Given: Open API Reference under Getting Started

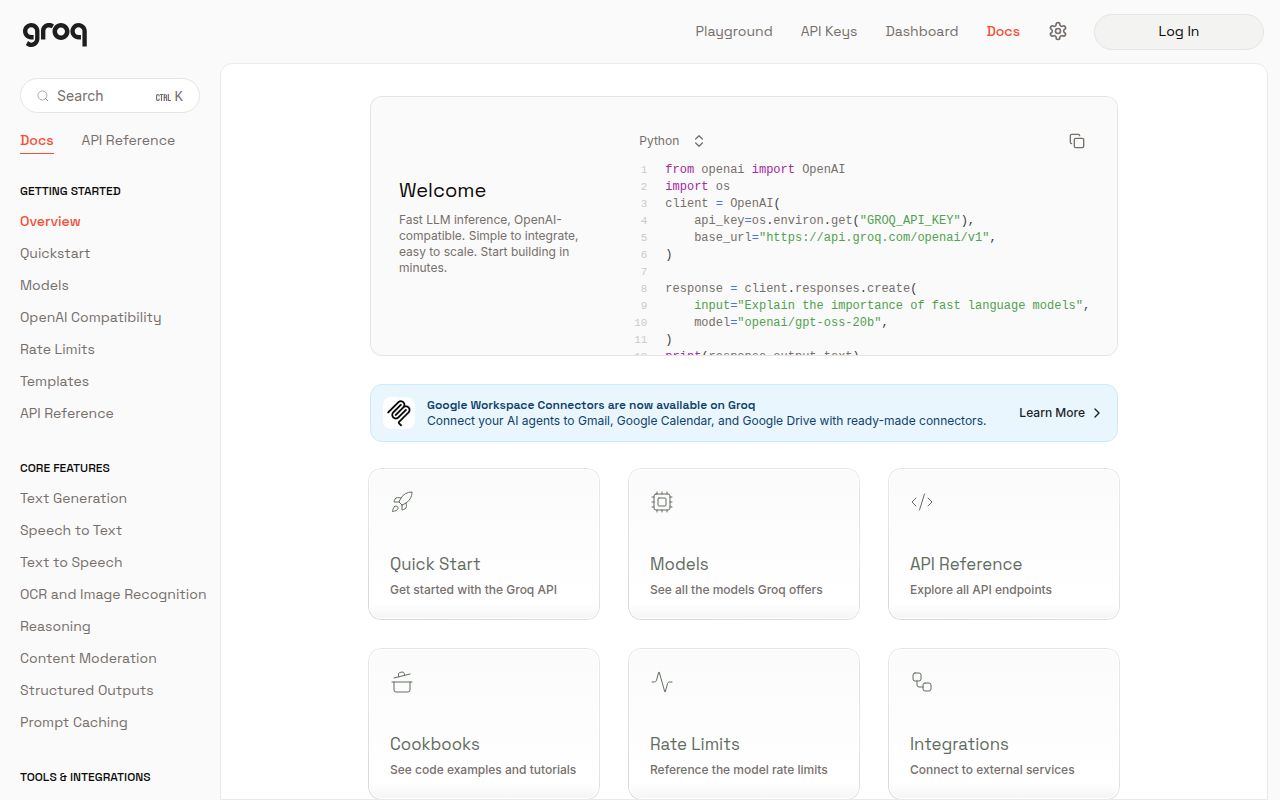Looking at the screenshot, I should tap(67, 413).
